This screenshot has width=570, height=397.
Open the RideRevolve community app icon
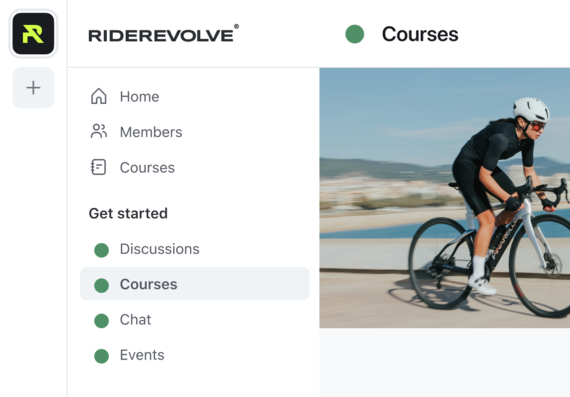[33, 33]
